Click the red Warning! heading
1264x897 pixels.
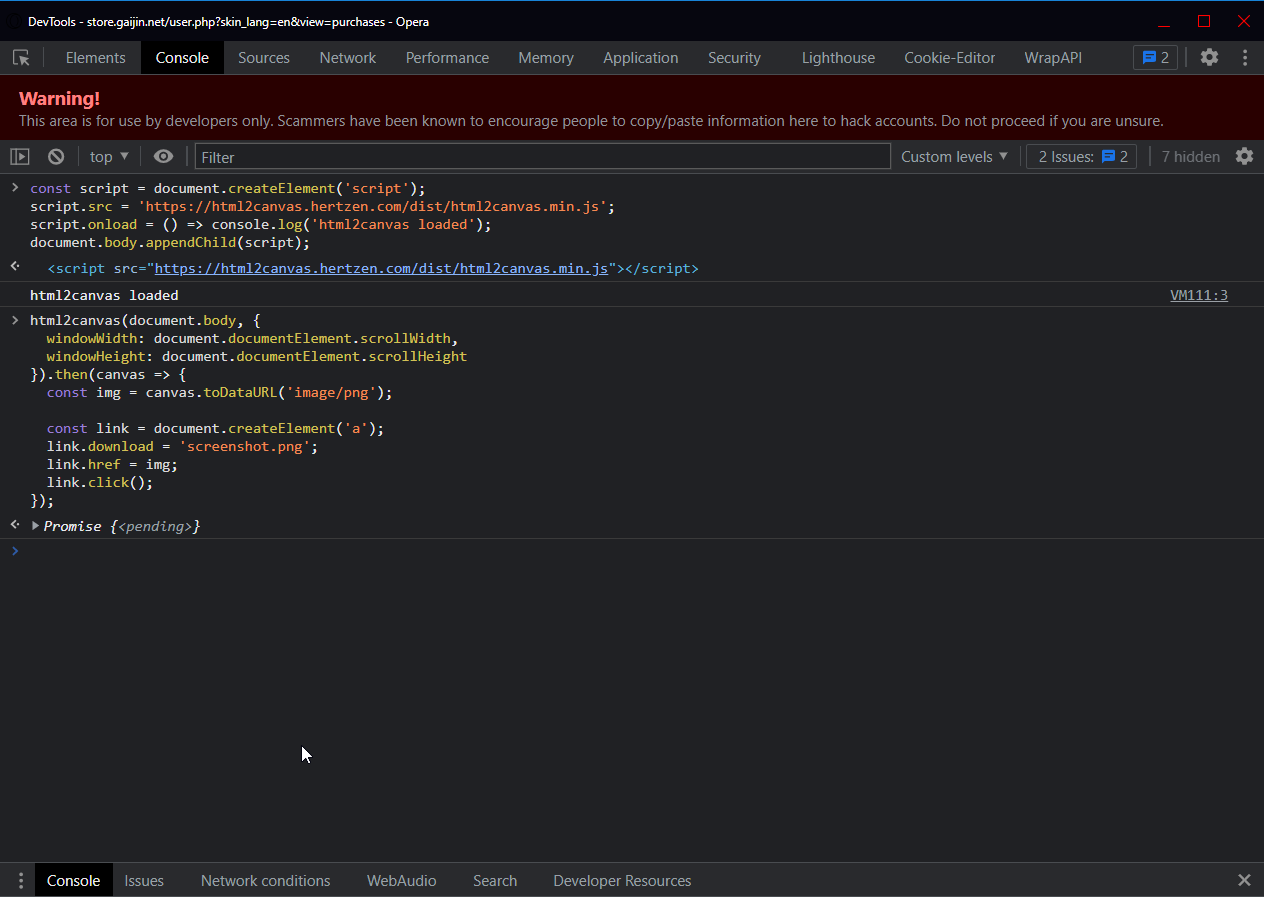click(x=59, y=98)
